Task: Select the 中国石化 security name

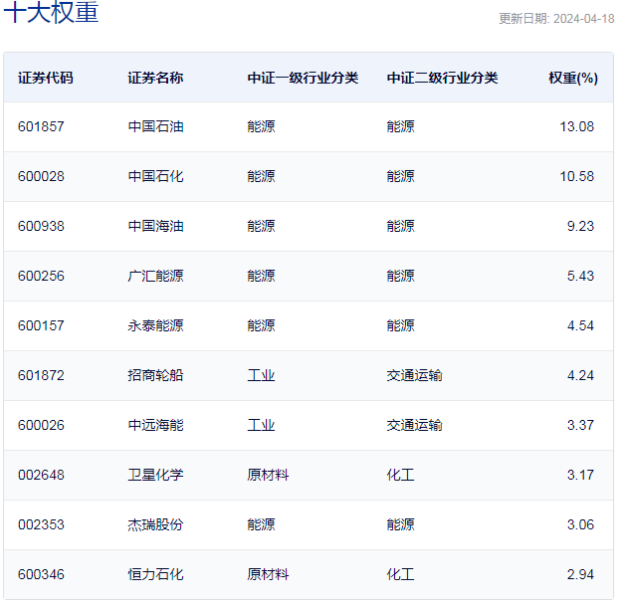Action: [x=155, y=177]
